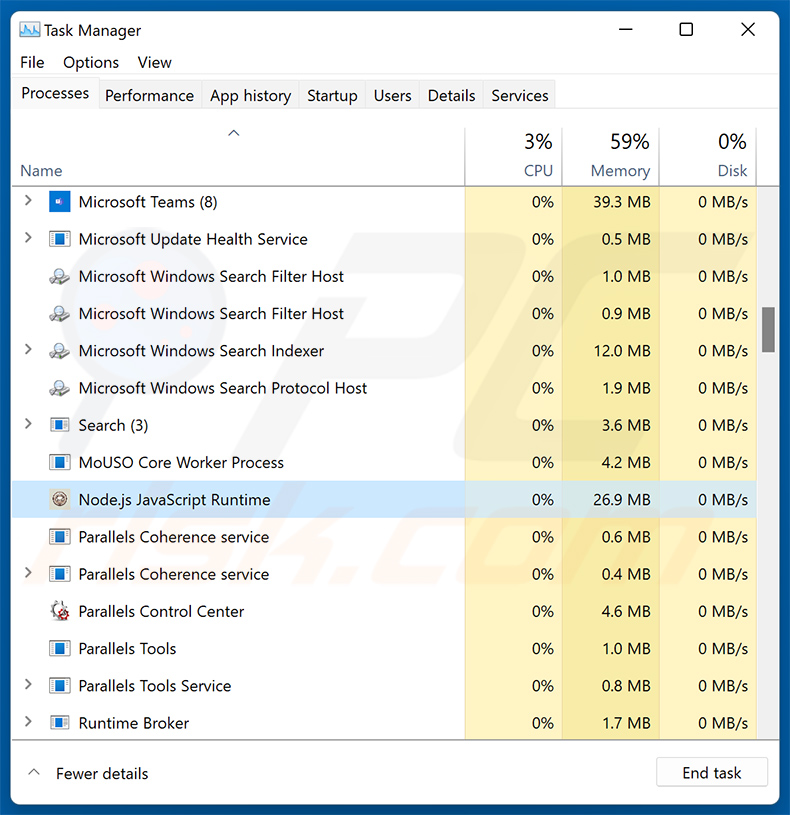The width and height of the screenshot is (790, 815).
Task: Expand the Microsoft Teams (8) process group
Action: [x=28, y=202]
